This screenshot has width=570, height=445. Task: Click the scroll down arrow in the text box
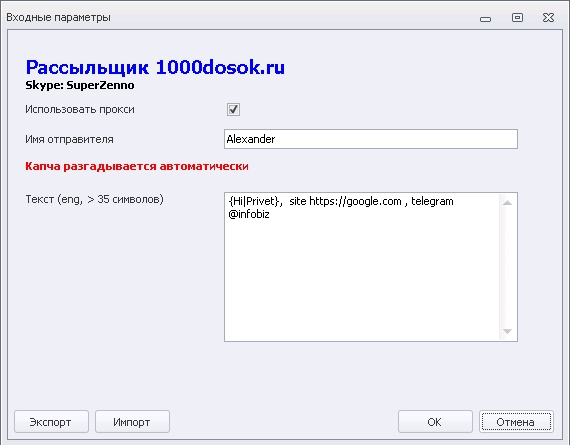[x=507, y=331]
